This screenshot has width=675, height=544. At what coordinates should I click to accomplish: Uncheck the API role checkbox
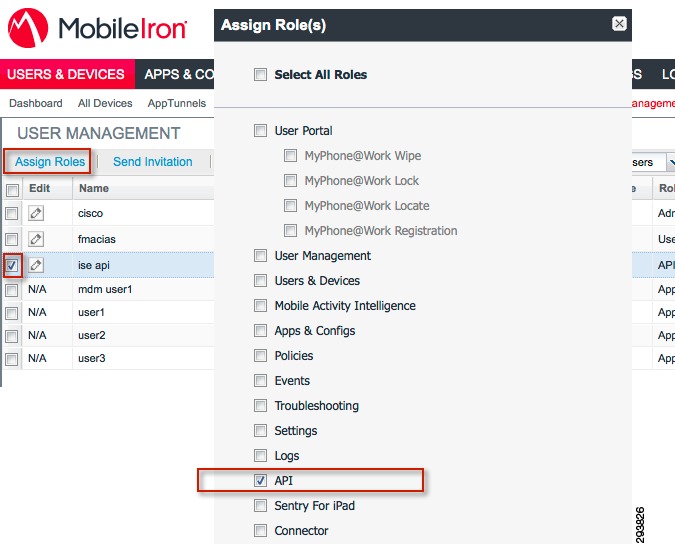pos(260,480)
